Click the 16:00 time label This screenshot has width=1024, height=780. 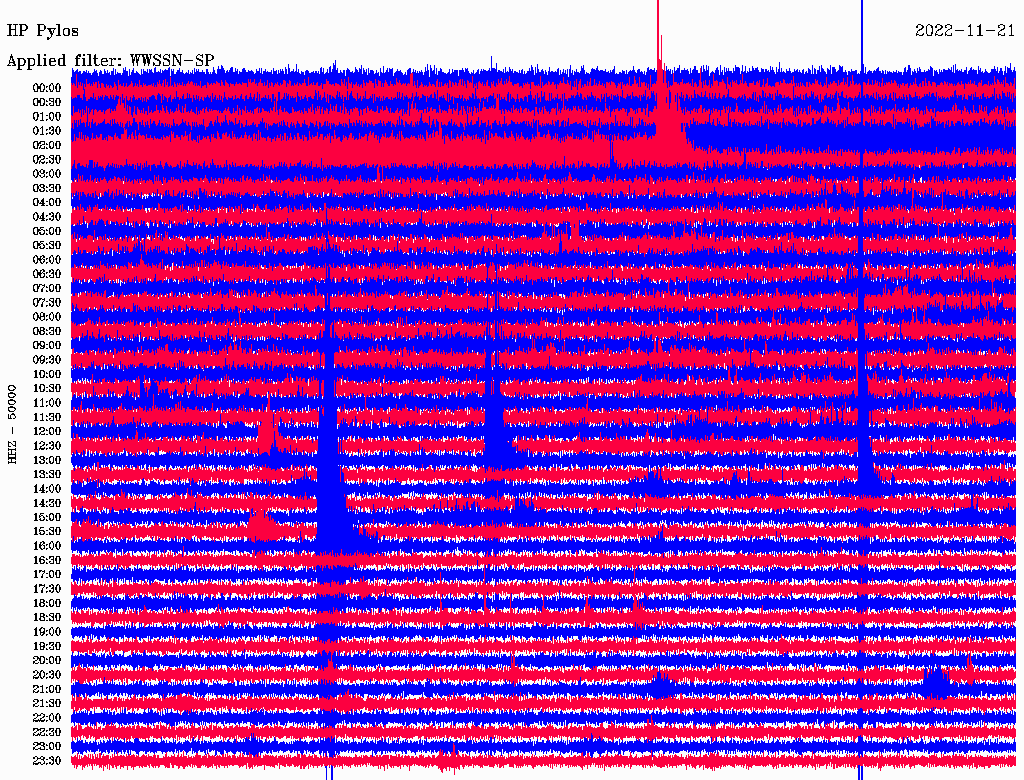pos(47,546)
